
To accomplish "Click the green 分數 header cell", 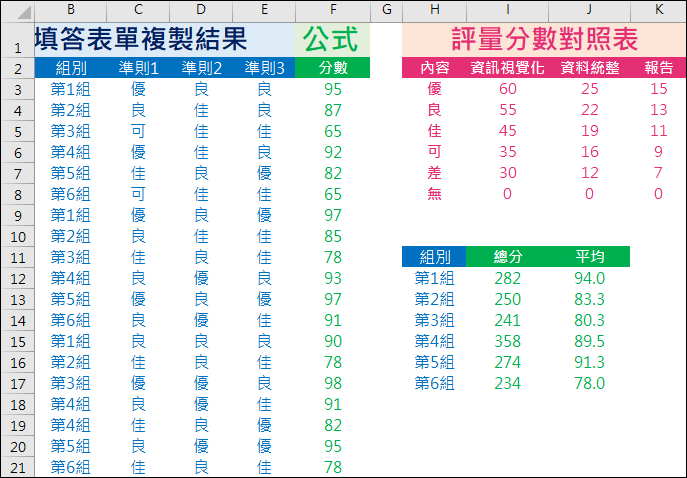I will pyautogui.click(x=333, y=68).
